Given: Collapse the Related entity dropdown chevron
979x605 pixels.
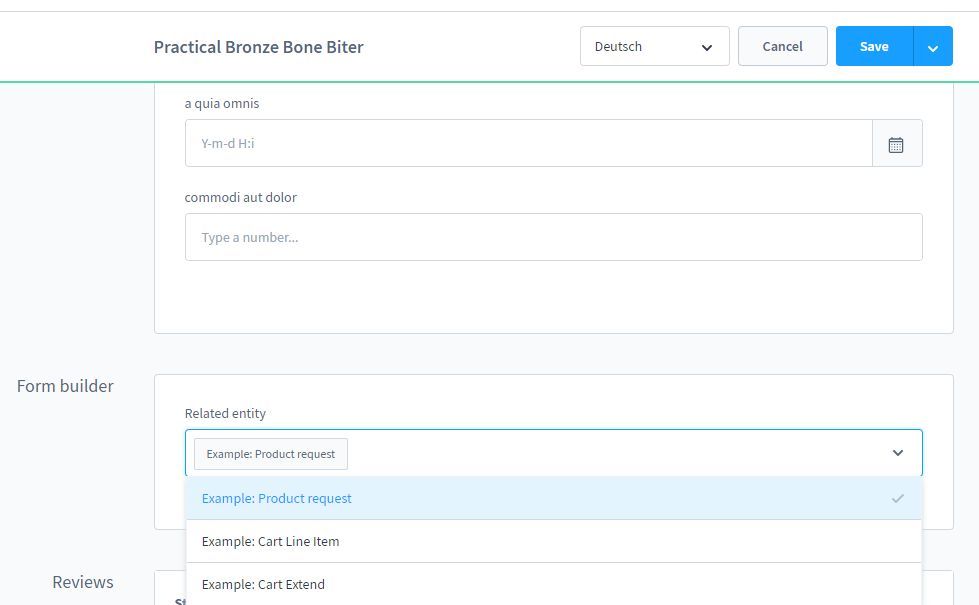Looking at the screenshot, I should 897,453.
